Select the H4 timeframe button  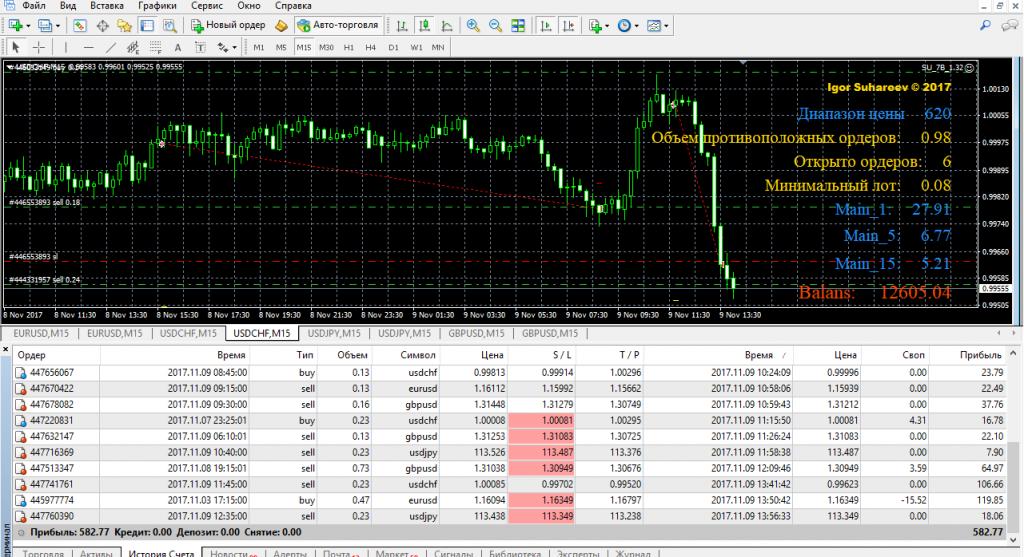point(371,47)
